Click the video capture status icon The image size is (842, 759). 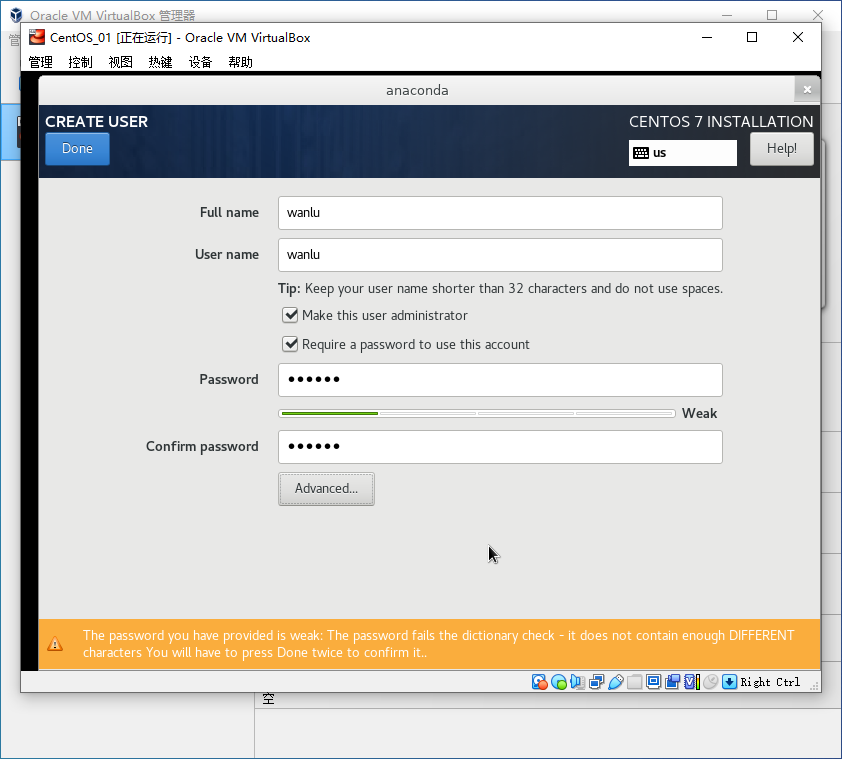point(672,682)
